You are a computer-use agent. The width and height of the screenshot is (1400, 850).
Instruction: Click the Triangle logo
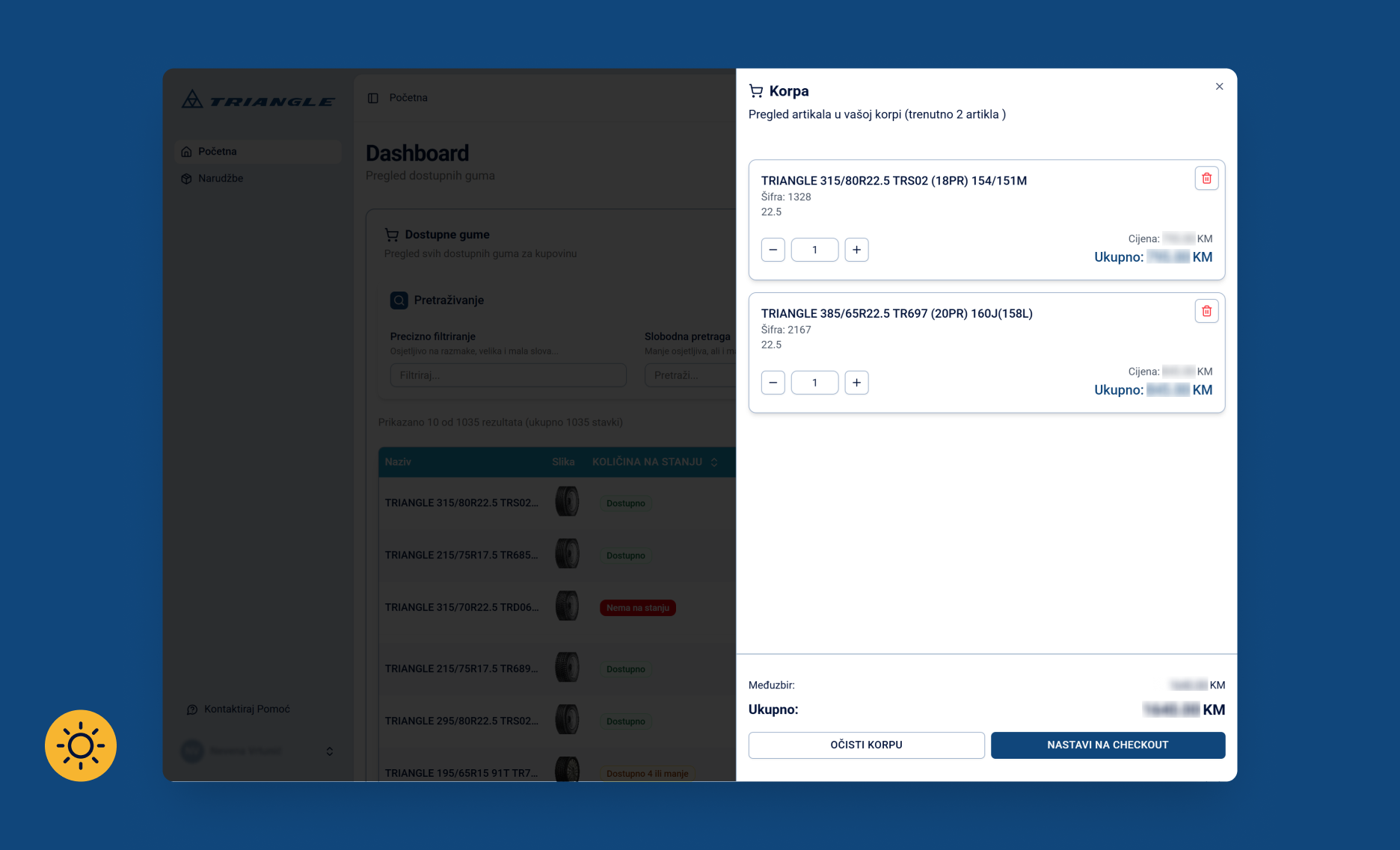(x=258, y=99)
